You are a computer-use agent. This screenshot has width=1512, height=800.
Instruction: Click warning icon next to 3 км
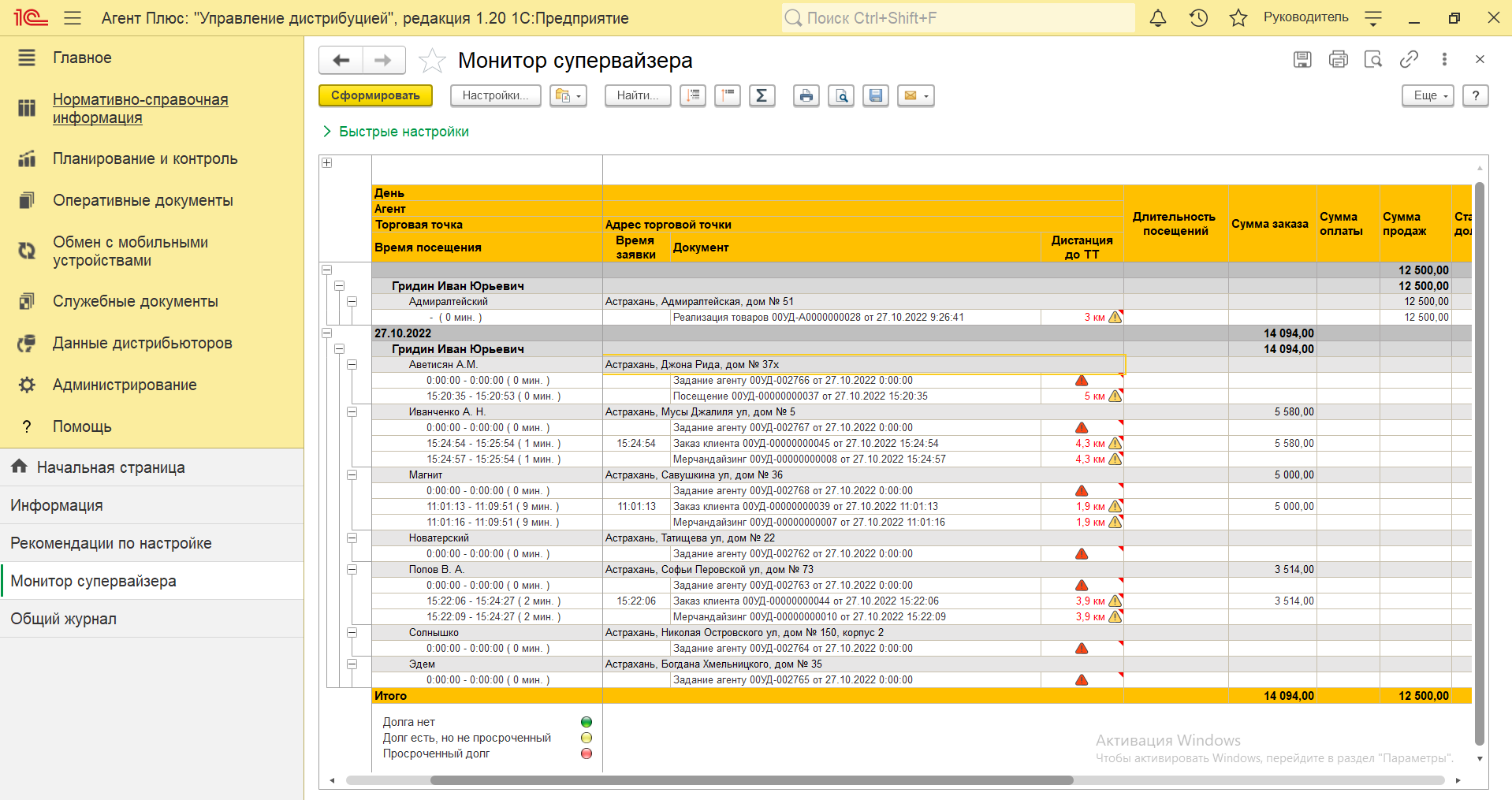pos(1115,317)
